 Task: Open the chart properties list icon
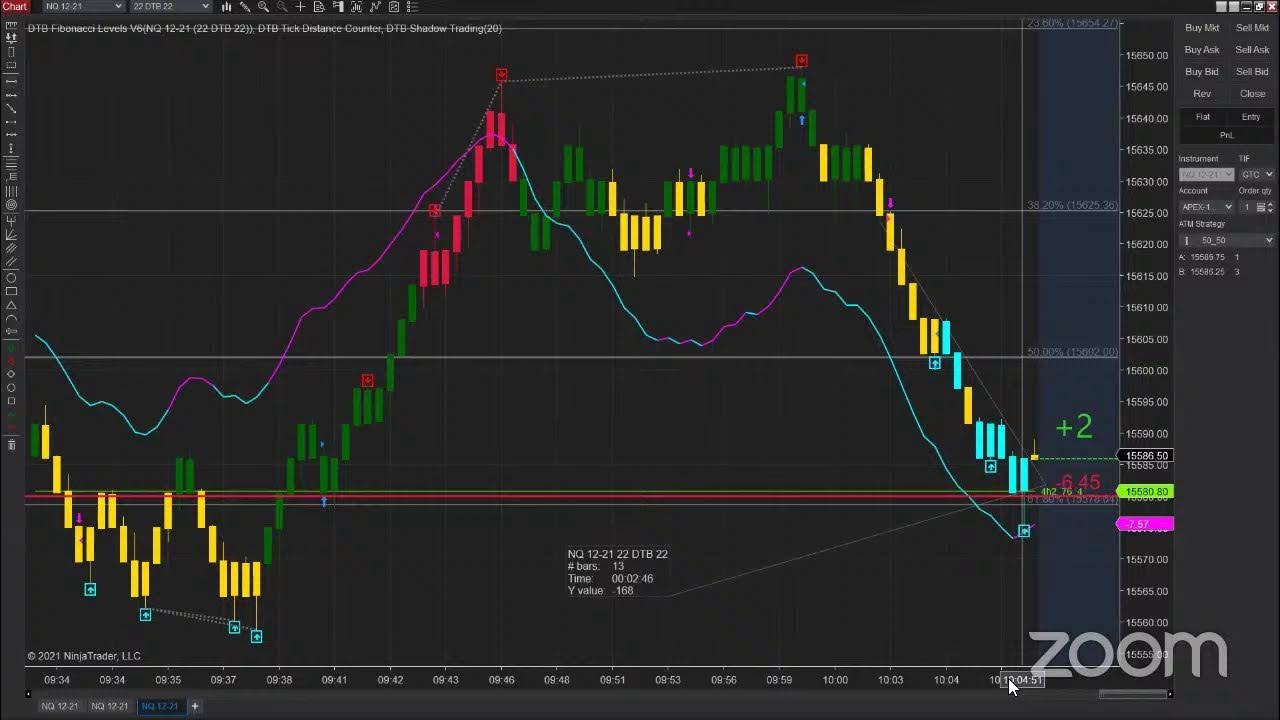click(x=413, y=7)
